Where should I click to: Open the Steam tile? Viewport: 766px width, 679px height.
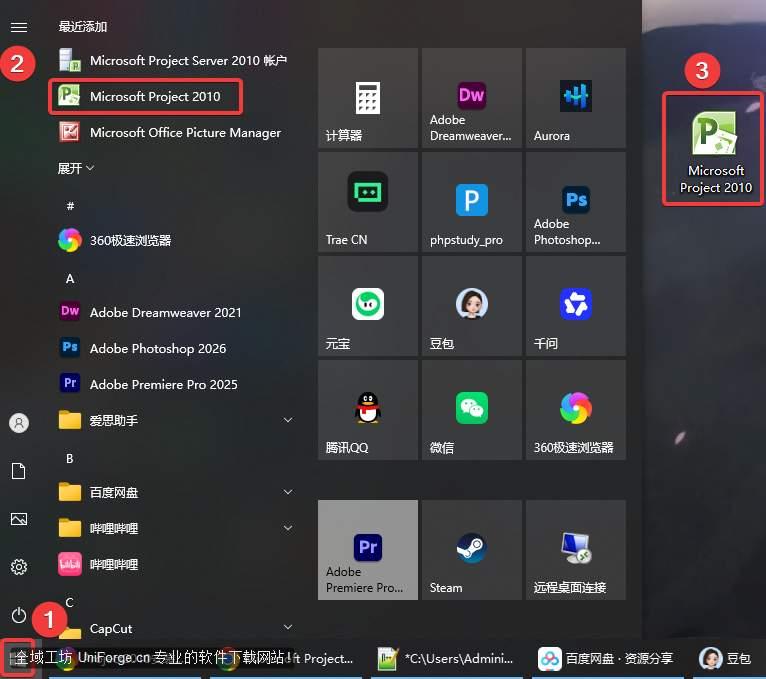472,550
